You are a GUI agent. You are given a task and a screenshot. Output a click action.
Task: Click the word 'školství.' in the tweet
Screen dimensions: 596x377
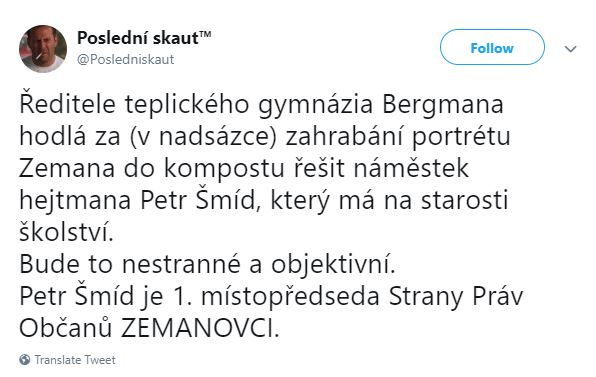[x=67, y=233]
